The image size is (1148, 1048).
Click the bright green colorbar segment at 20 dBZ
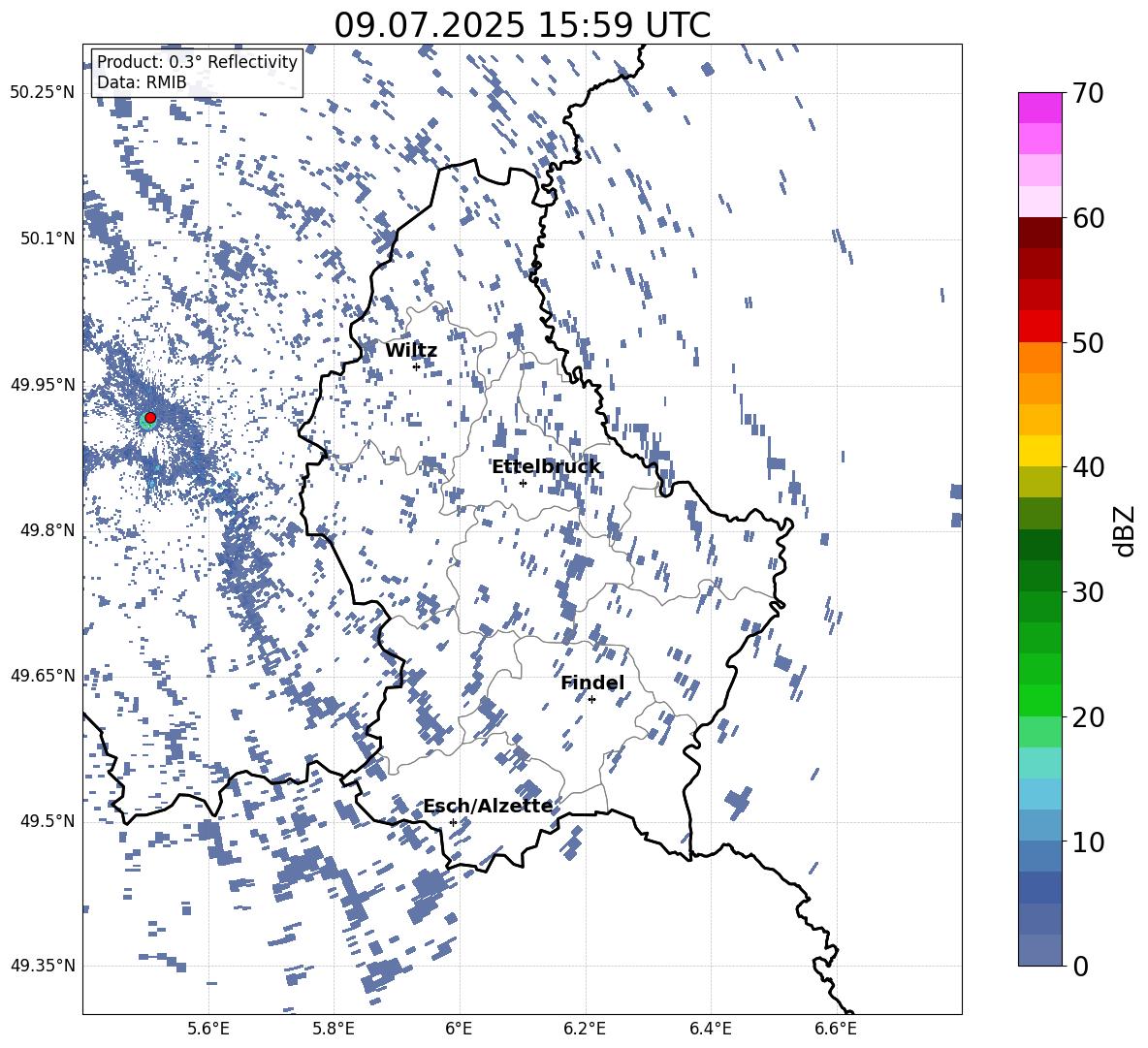(x=1039, y=700)
